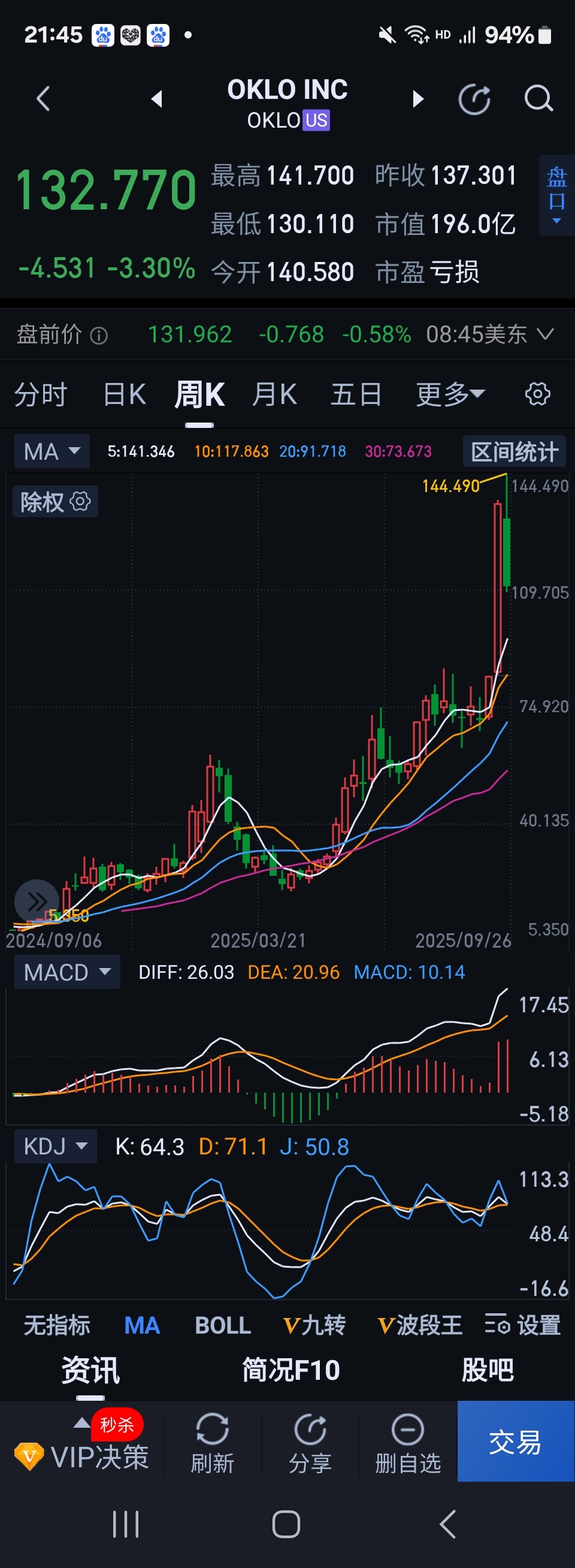Tap the MA 5:141.346 value
This screenshot has height=1568, width=575.
[141, 452]
